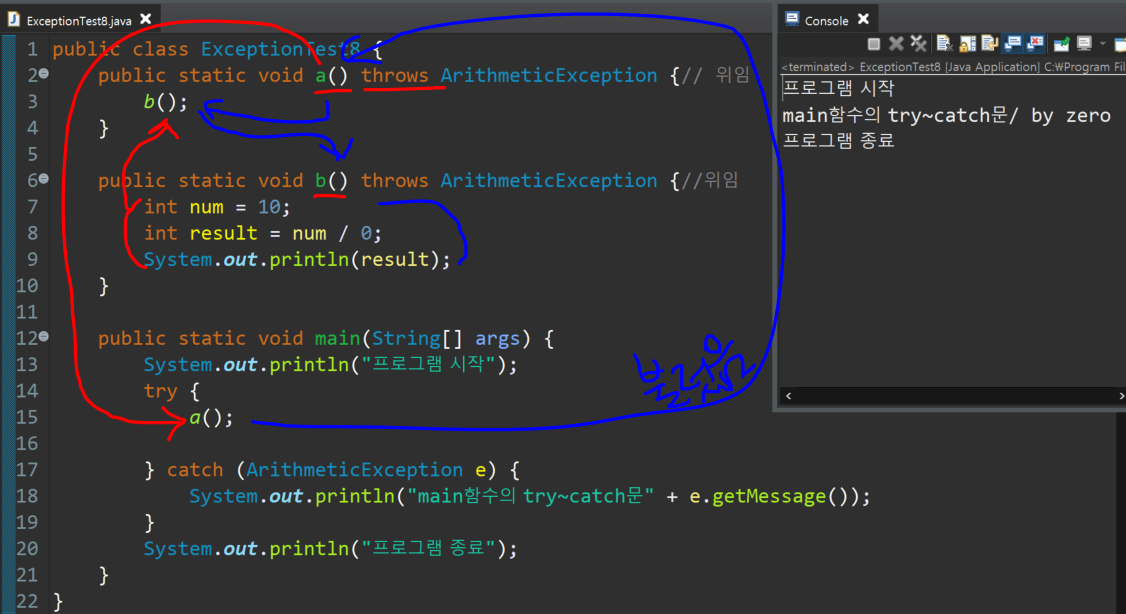Image resolution: width=1126 pixels, height=614 pixels.
Task: Click the "main함수의 try~catch문" string literal
Action: 531,496
